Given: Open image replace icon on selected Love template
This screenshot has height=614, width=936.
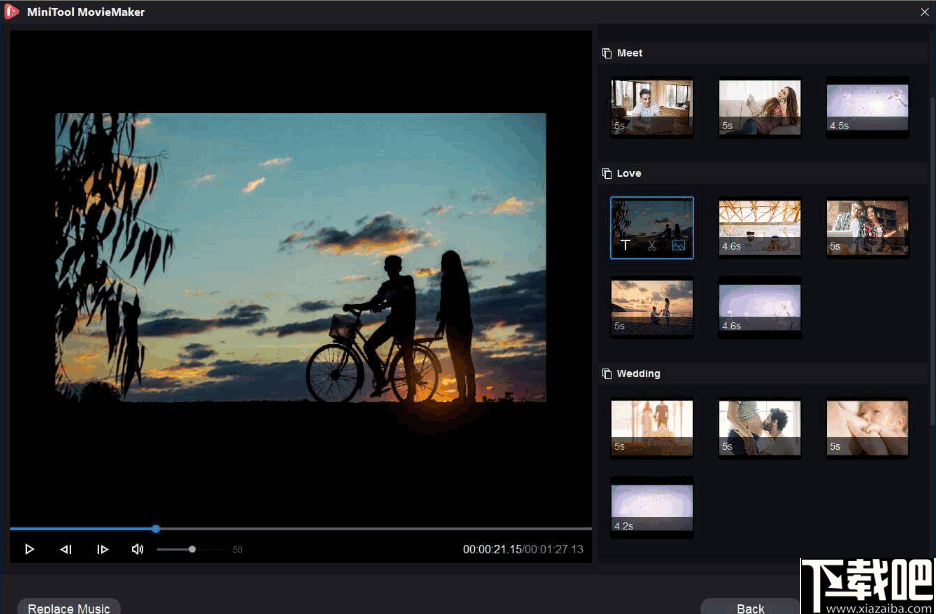Looking at the screenshot, I should click(x=678, y=244).
